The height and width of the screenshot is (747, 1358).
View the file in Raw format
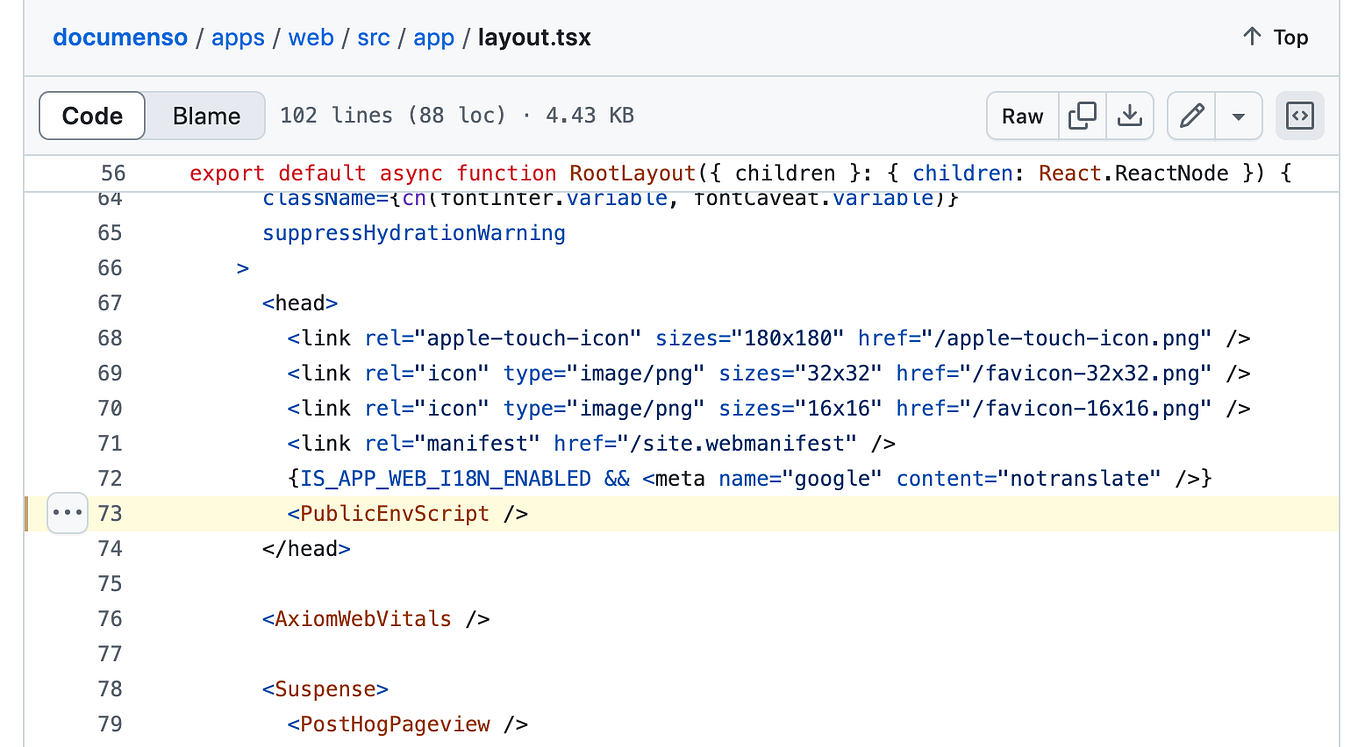(x=1022, y=115)
